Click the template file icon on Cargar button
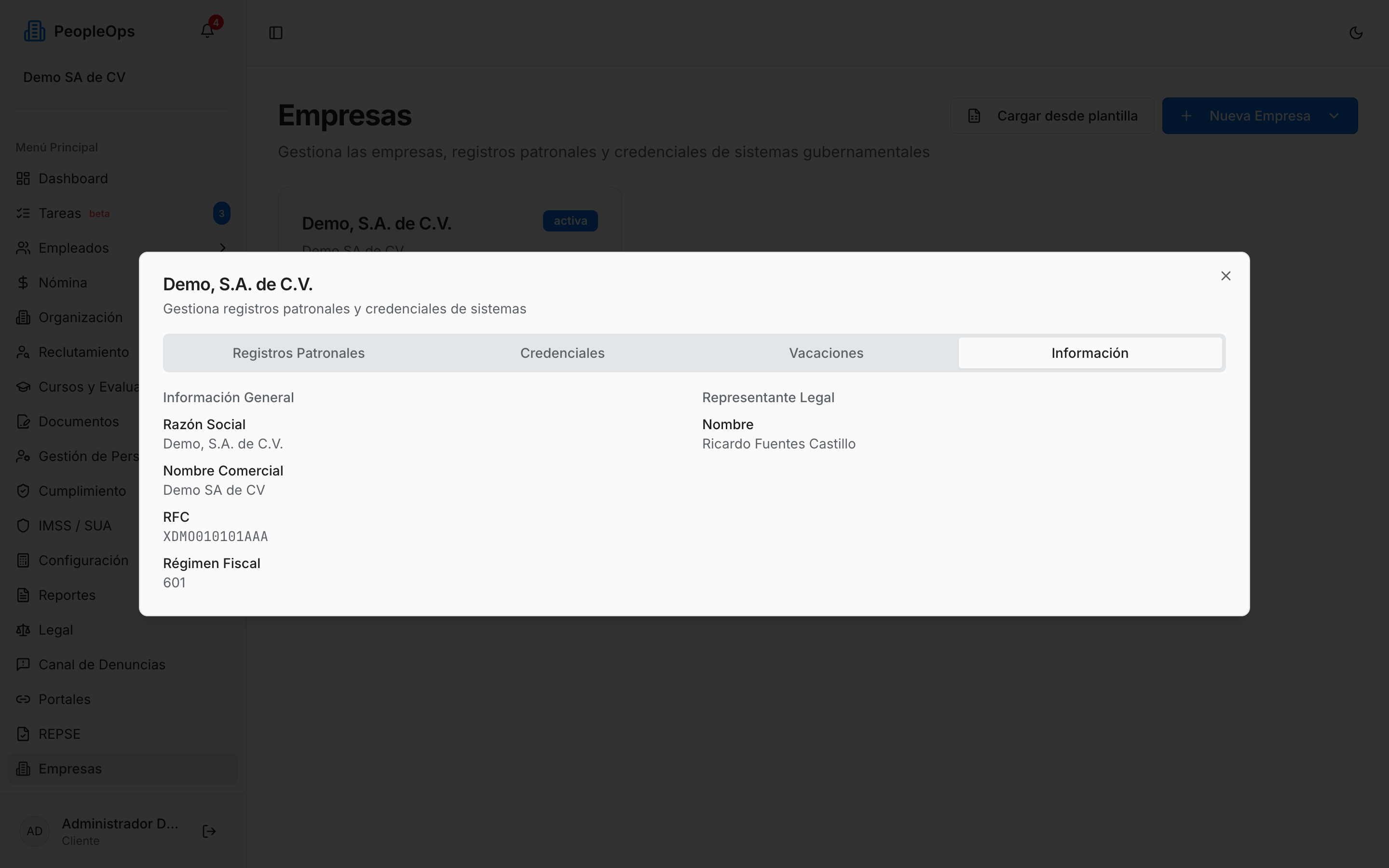Image resolution: width=1389 pixels, height=868 pixels. (974, 116)
